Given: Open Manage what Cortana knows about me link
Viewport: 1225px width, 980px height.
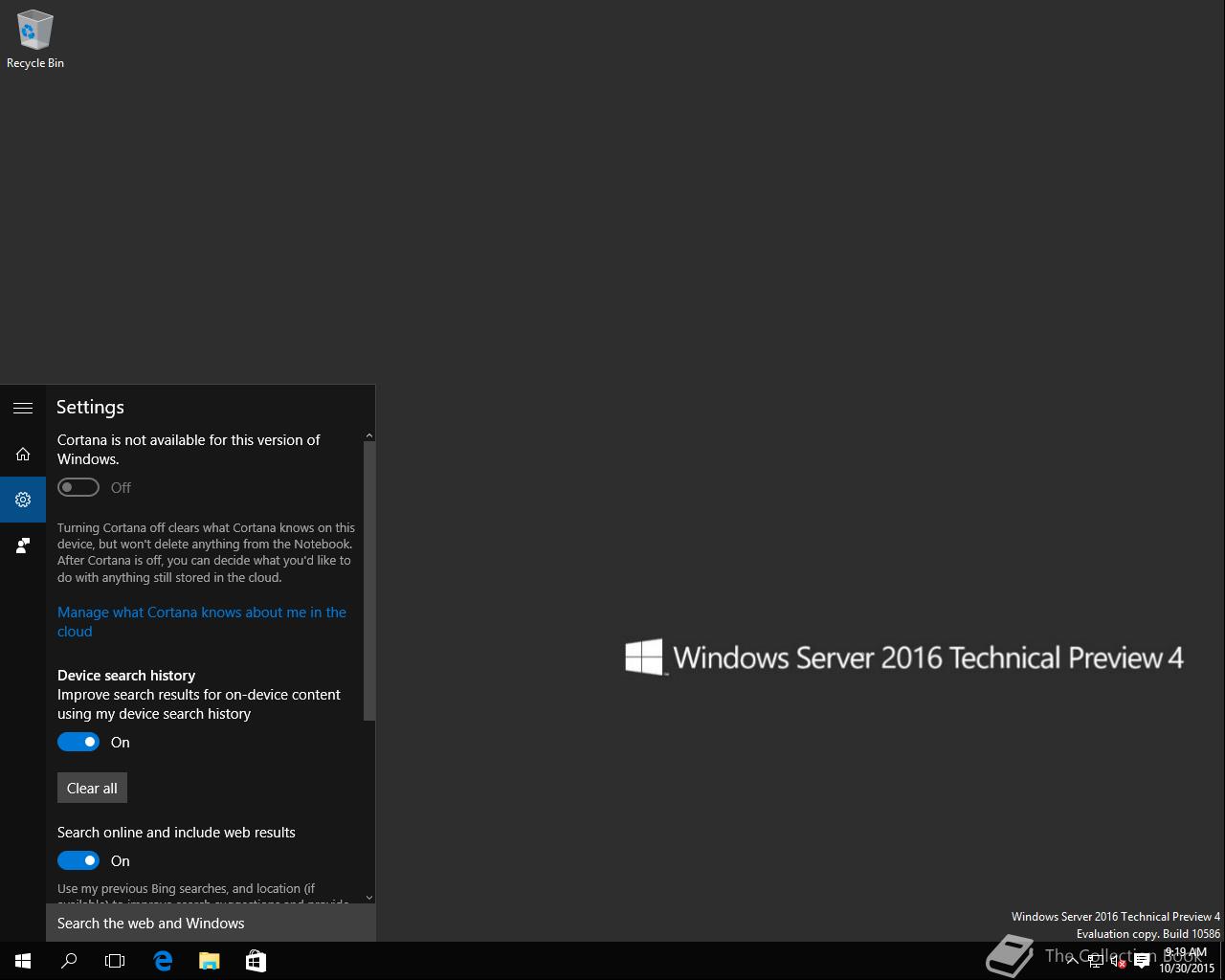Looking at the screenshot, I should click(202, 622).
